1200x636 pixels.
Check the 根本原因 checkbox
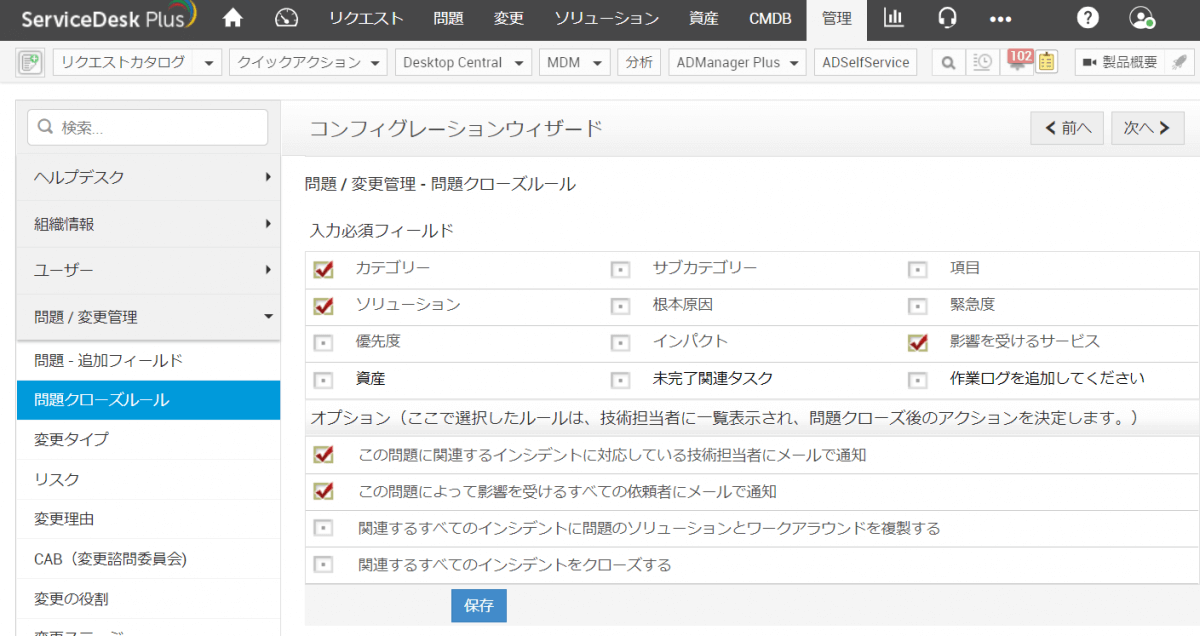(x=621, y=306)
